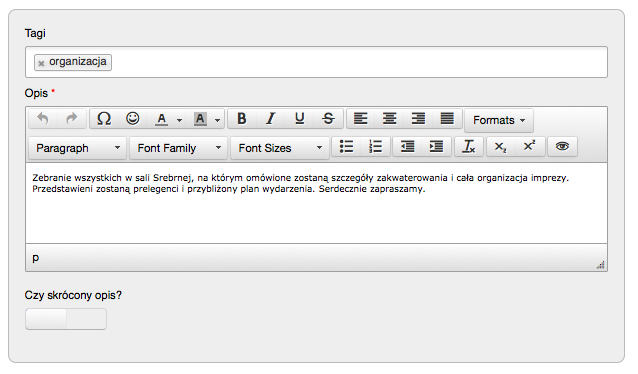The width and height of the screenshot is (638, 374).
Task: Click the p element path in status bar
Action: 36,258
